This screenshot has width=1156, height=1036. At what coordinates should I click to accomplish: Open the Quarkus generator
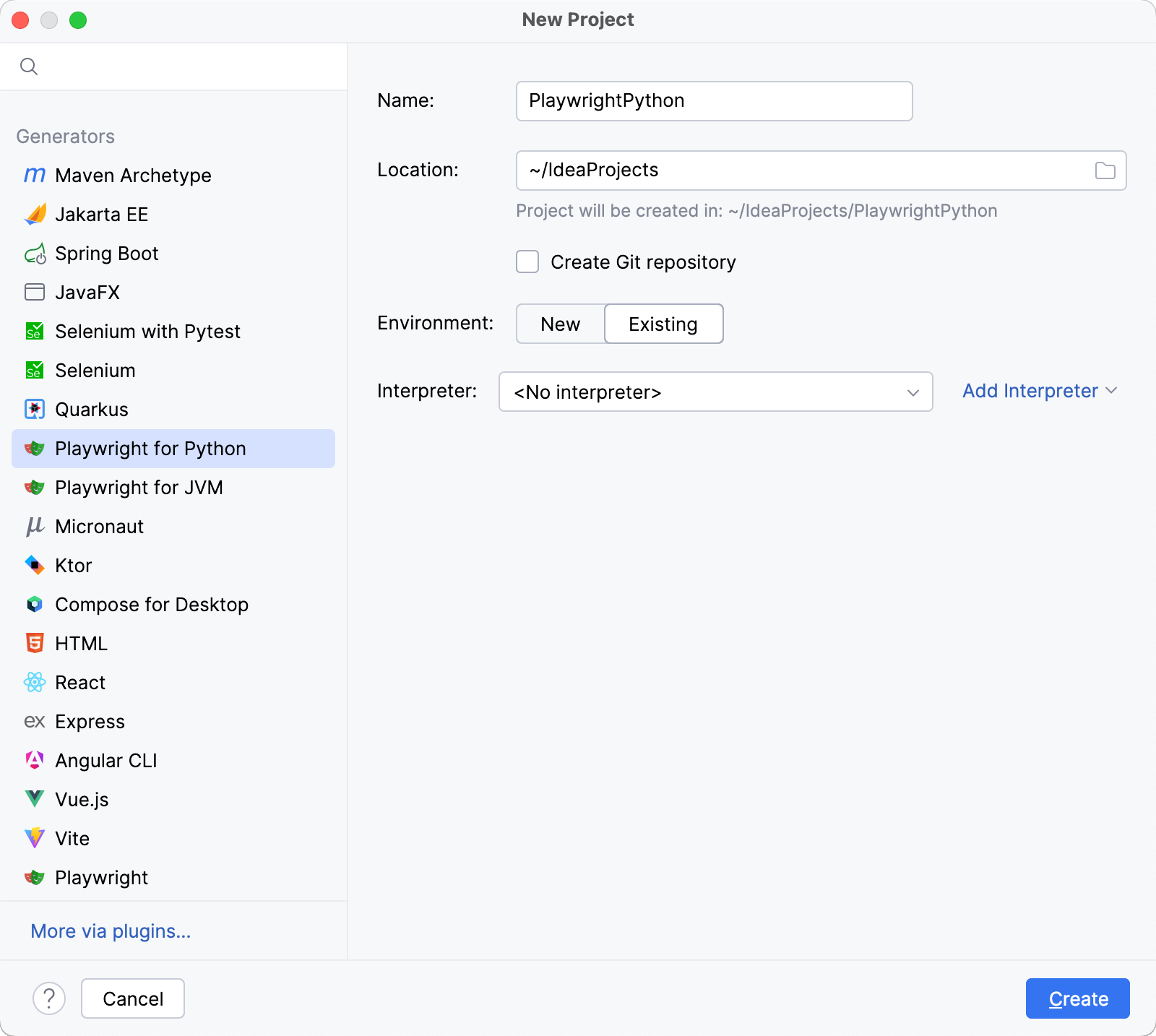click(92, 409)
